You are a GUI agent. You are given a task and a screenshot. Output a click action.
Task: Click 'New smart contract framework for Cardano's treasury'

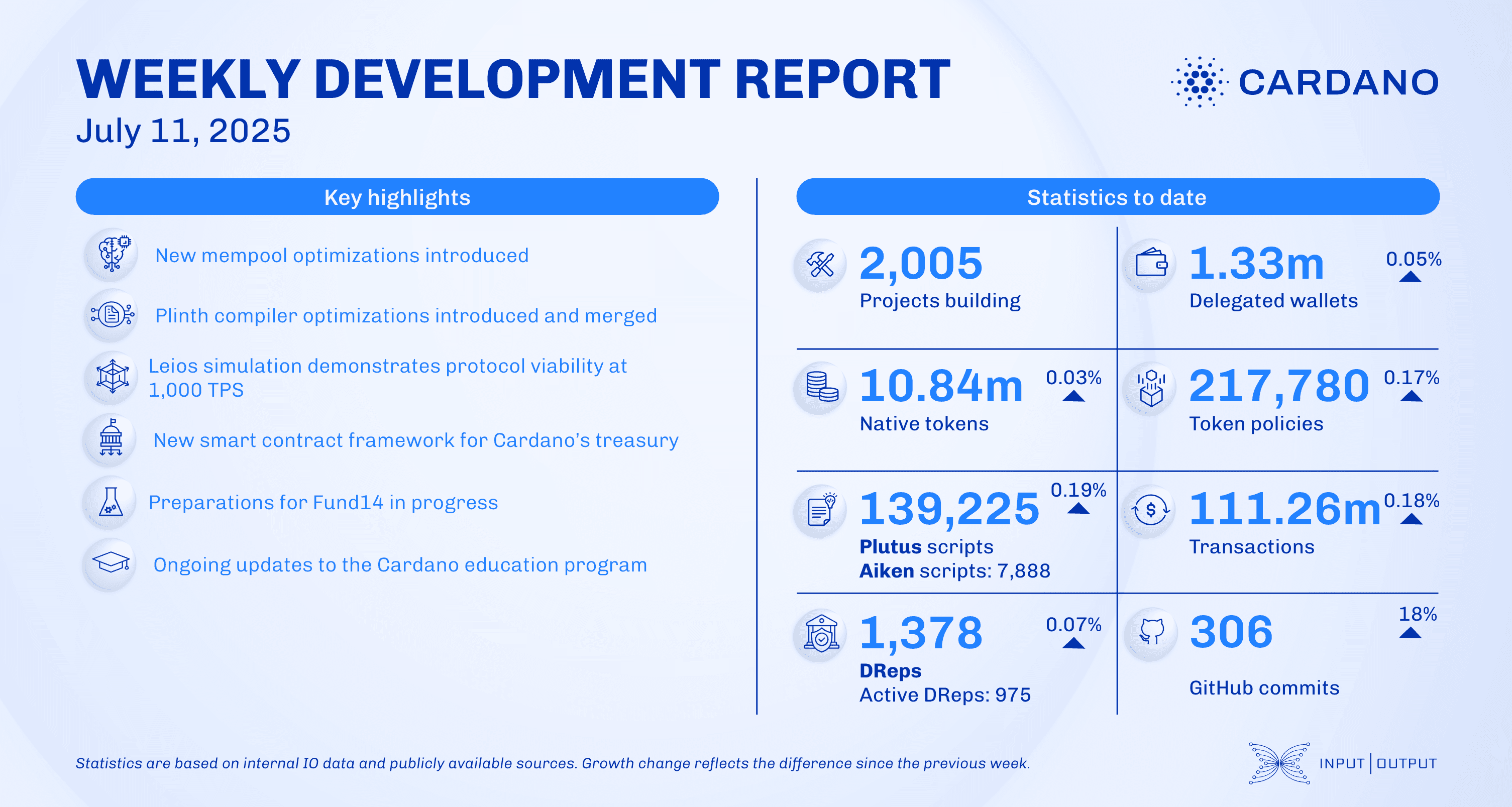point(415,440)
